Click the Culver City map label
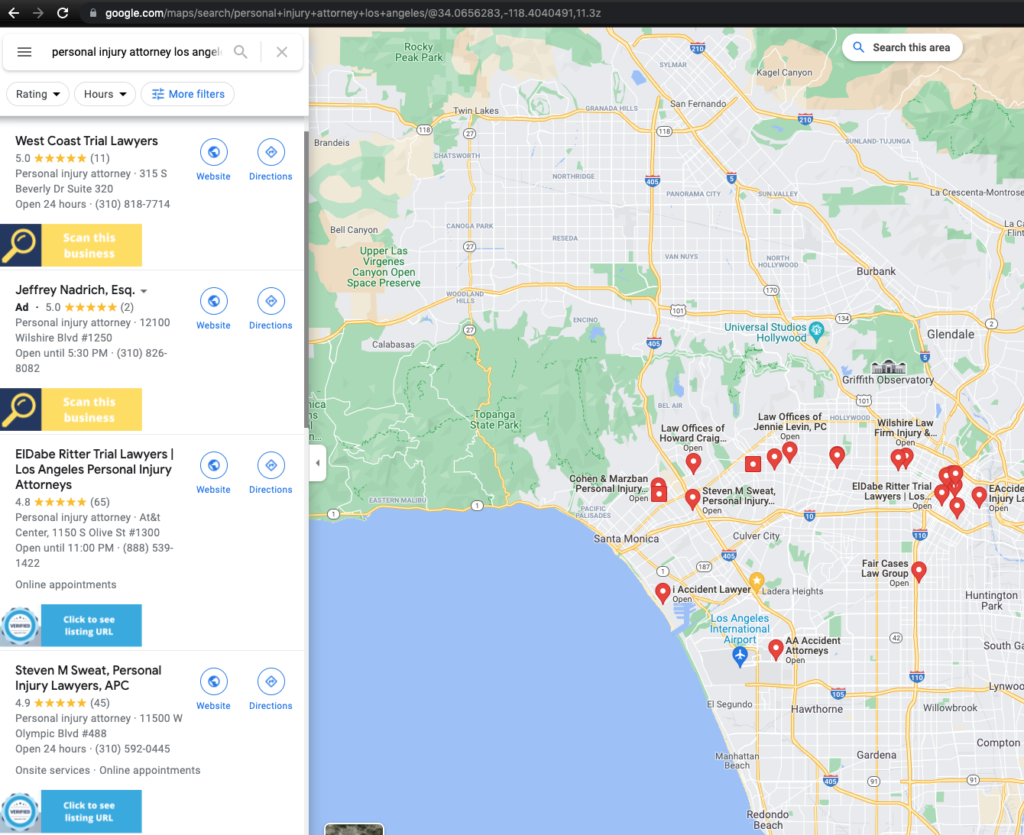 (x=756, y=536)
